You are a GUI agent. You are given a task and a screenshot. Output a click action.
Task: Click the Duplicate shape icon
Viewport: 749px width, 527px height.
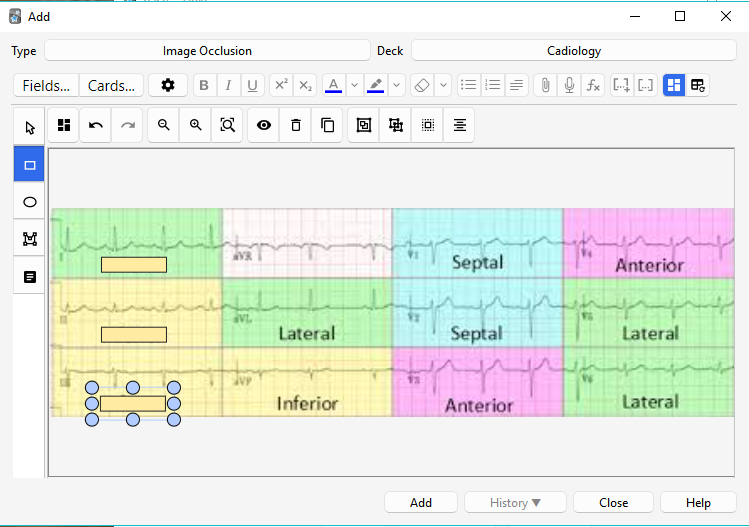(x=328, y=125)
